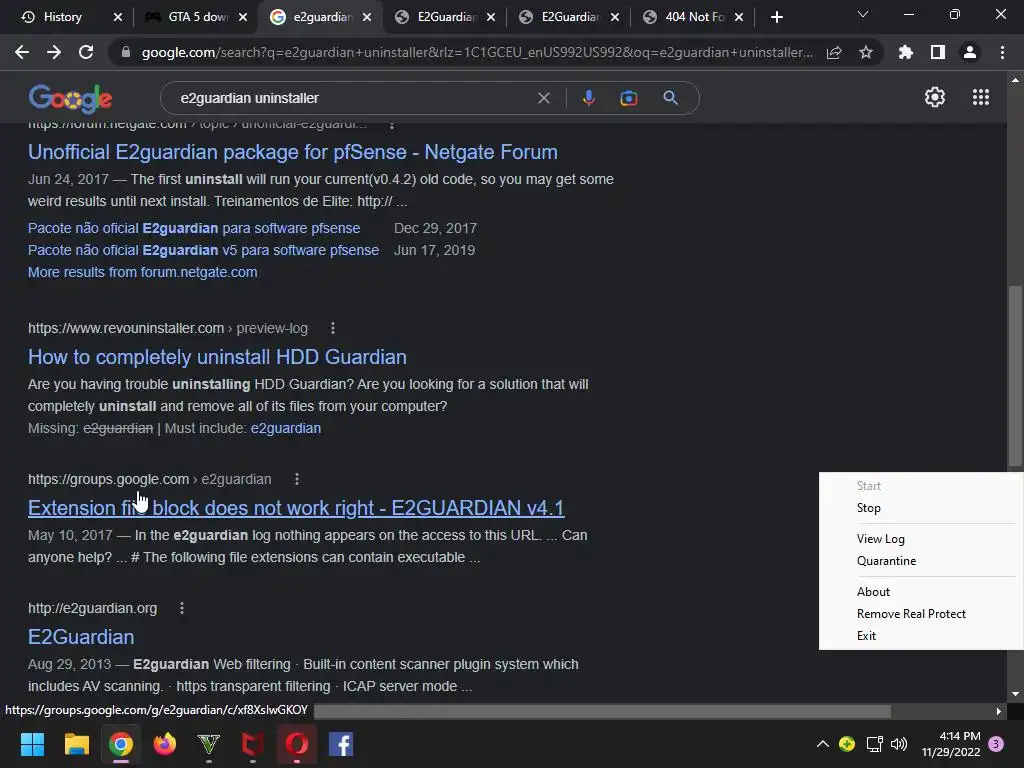Image resolution: width=1024 pixels, height=768 pixels.
Task: Open Chrome from taskbar
Action: coord(121,744)
